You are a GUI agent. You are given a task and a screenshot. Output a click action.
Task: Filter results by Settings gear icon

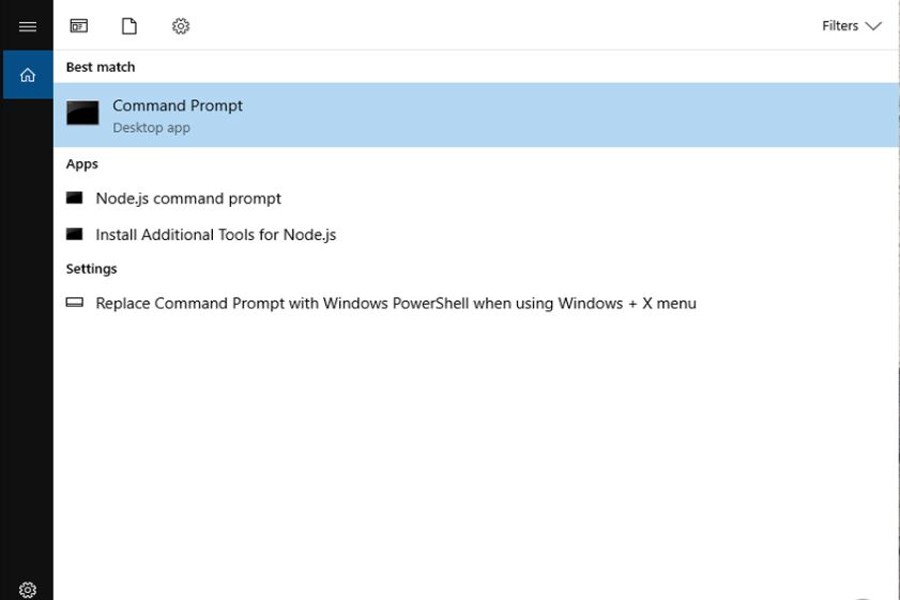pyautogui.click(x=180, y=26)
